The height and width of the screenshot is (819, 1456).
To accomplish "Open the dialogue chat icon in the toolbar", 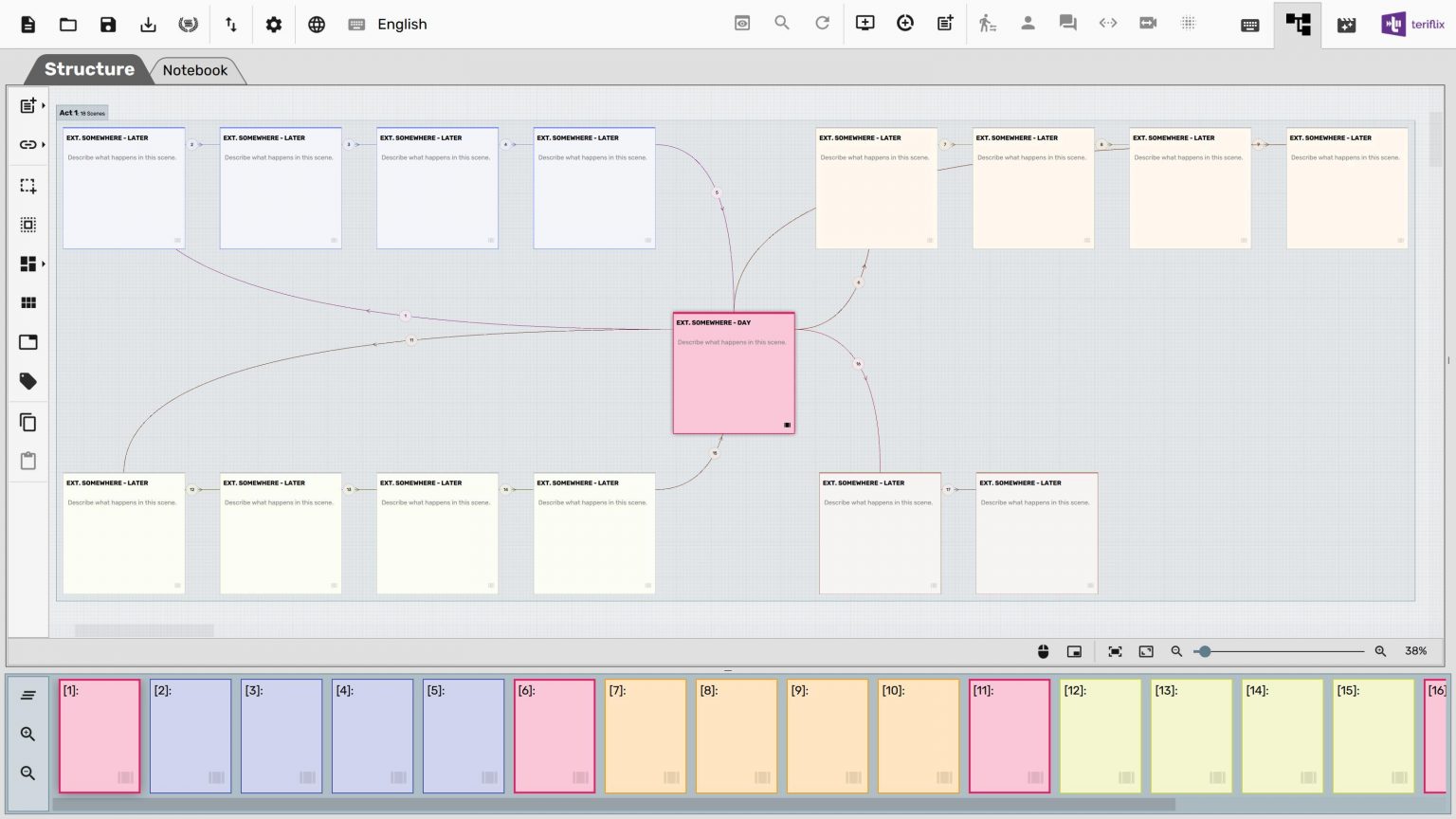I will pos(1067,24).
